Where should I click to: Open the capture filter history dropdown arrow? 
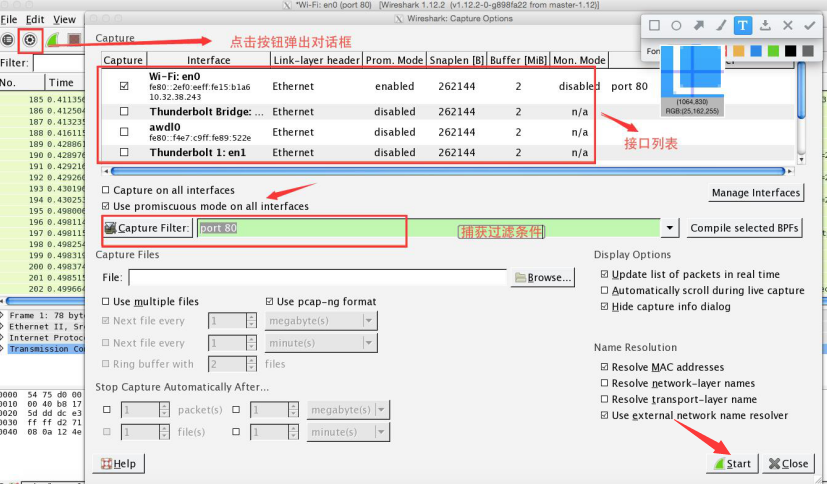[x=669, y=228]
